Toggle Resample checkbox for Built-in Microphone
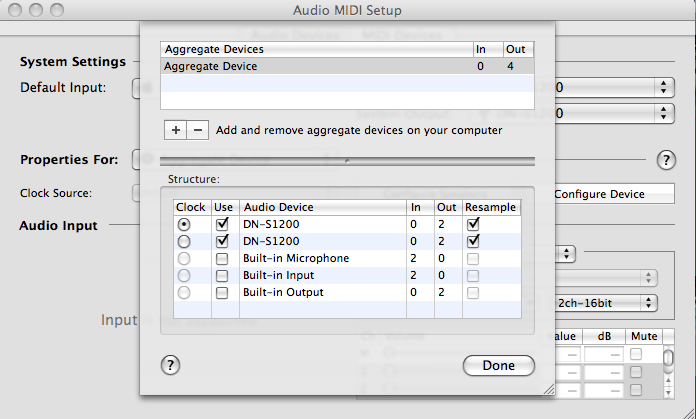The image size is (696, 419). [473, 258]
